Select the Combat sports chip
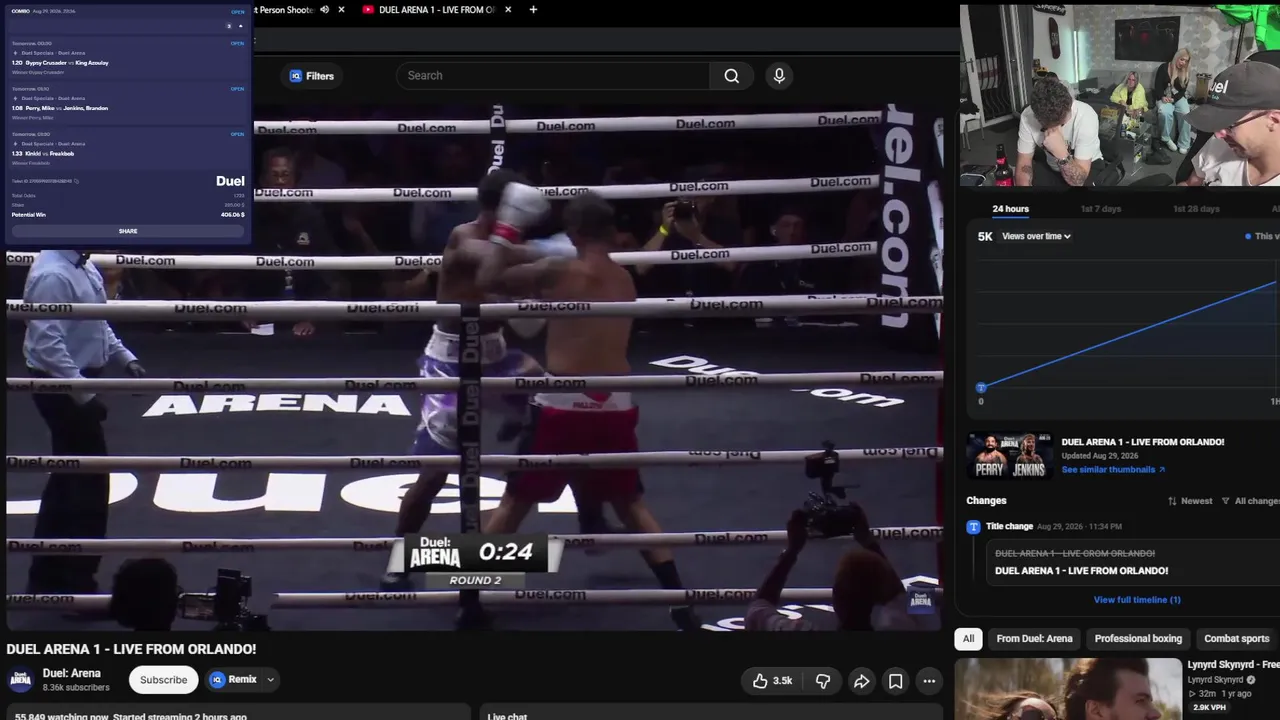Image resolution: width=1280 pixels, height=720 pixels. (1236, 639)
